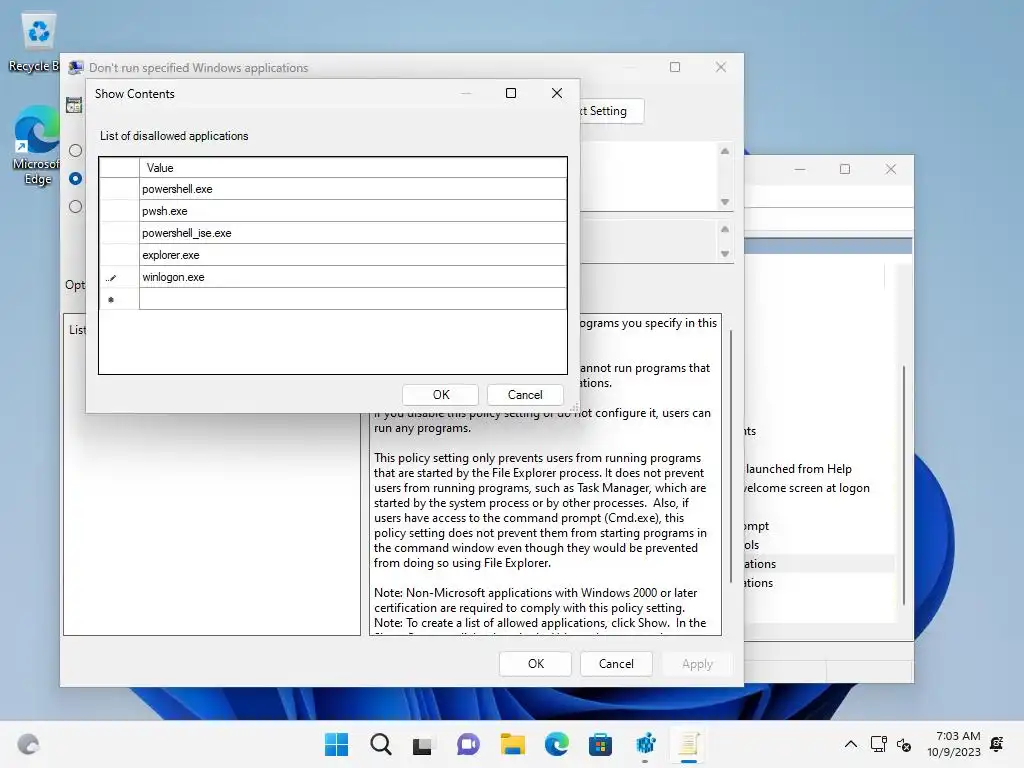Select the row header with the pencil marker
Viewport: 1024px width, 768px height.
pos(119,277)
